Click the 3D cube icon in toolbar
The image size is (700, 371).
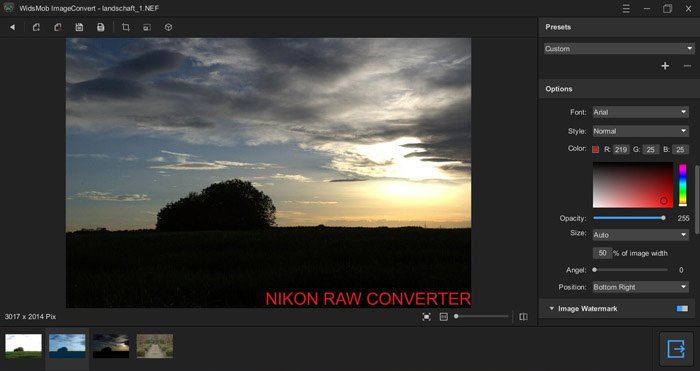coord(168,27)
